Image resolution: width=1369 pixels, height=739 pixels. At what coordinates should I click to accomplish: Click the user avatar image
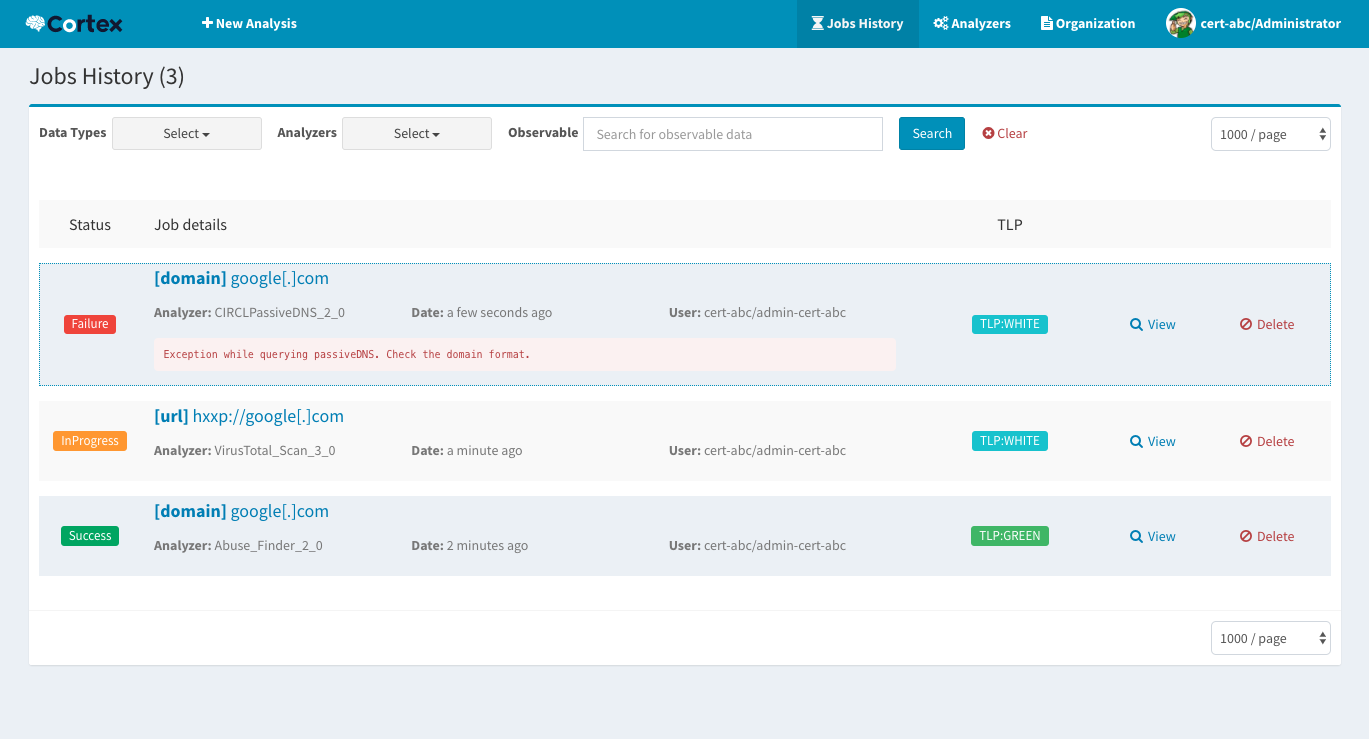coord(1180,22)
